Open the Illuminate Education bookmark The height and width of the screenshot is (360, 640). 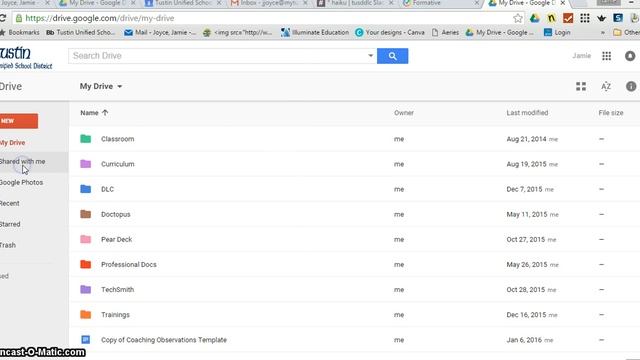(315, 32)
